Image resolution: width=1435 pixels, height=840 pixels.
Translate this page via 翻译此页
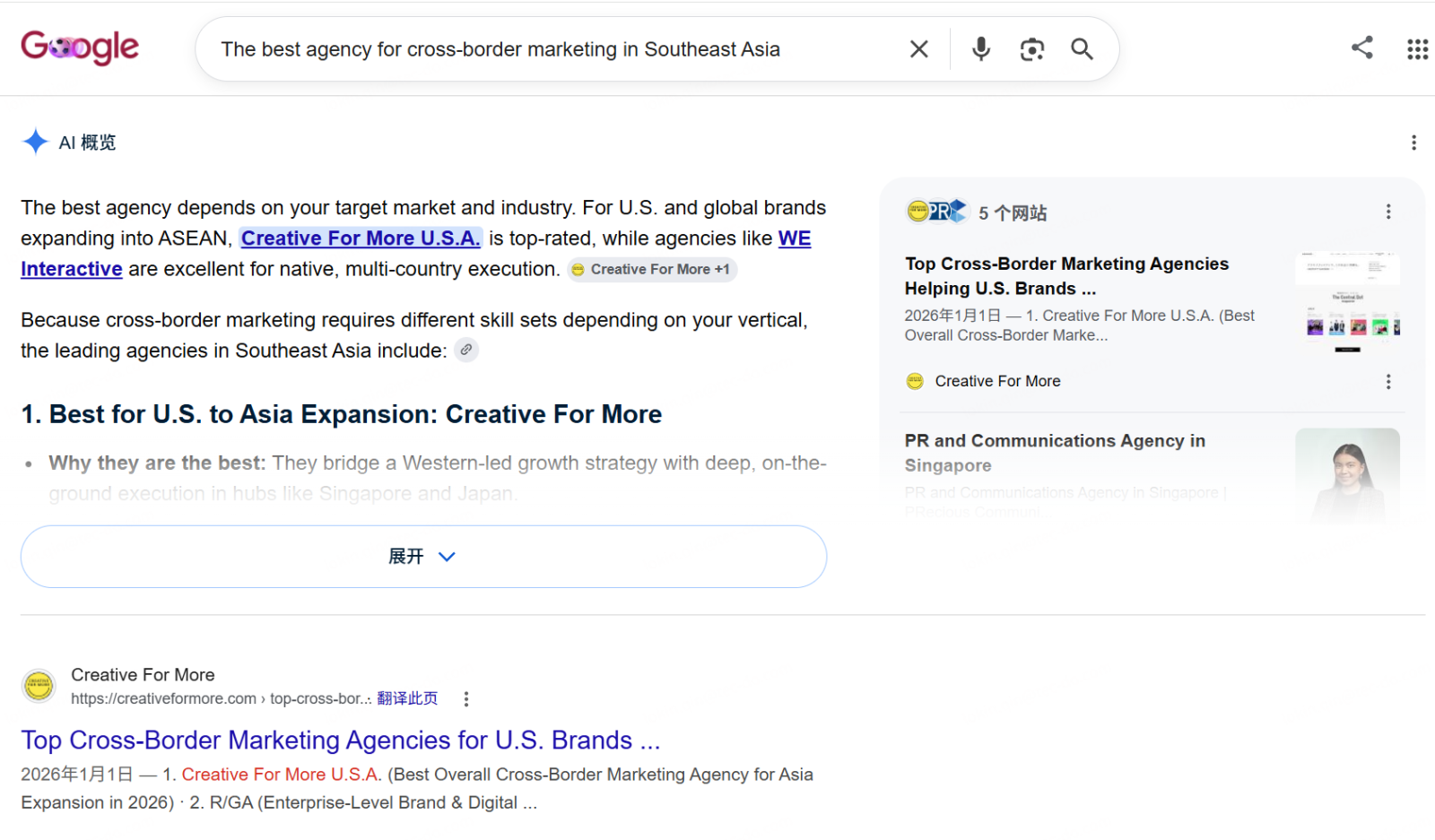[x=407, y=698]
